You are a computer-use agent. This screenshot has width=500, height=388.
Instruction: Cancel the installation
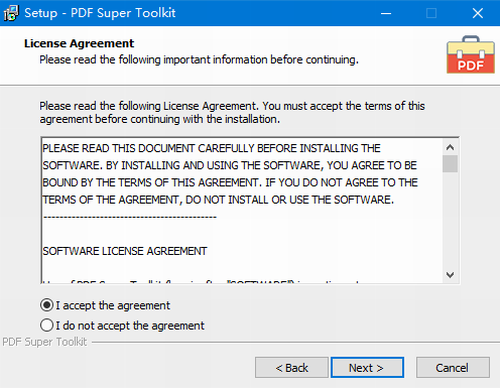point(453,368)
